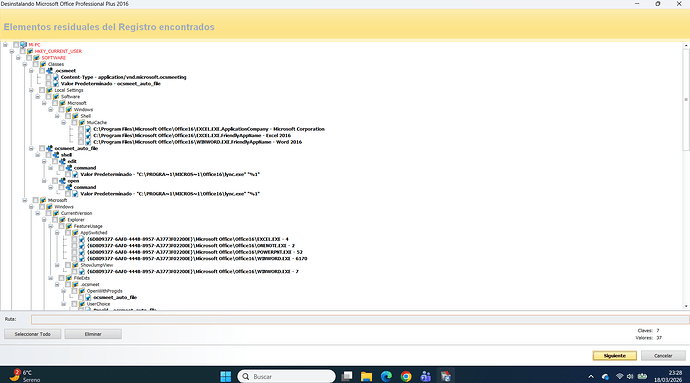Select 'Valor Predeterminado - ocsmeet_auto_file' row

[x=110, y=84]
